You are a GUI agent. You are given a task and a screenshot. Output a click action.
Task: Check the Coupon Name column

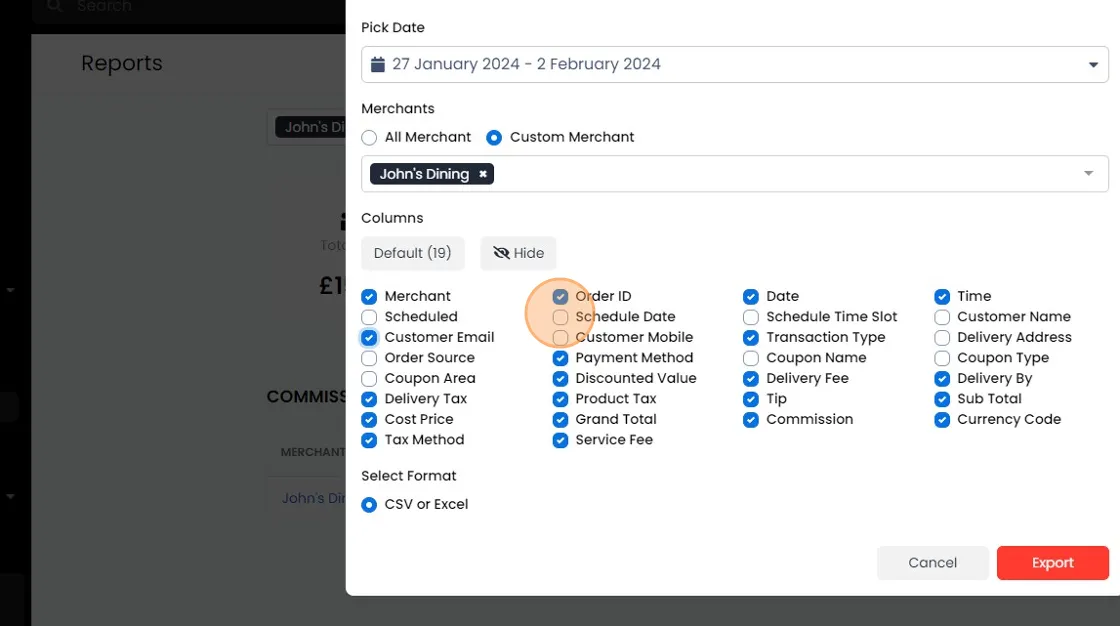tap(751, 358)
